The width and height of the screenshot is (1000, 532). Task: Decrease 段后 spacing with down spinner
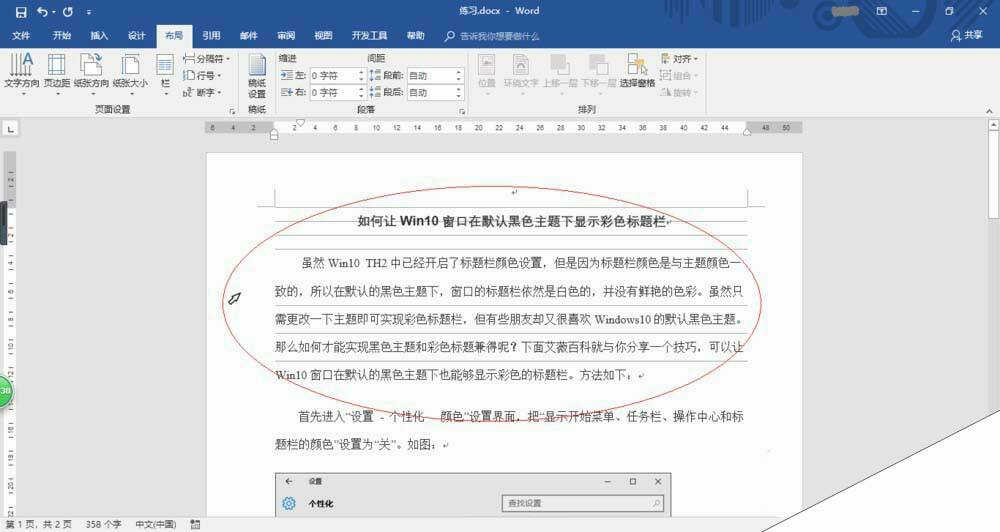tap(459, 96)
